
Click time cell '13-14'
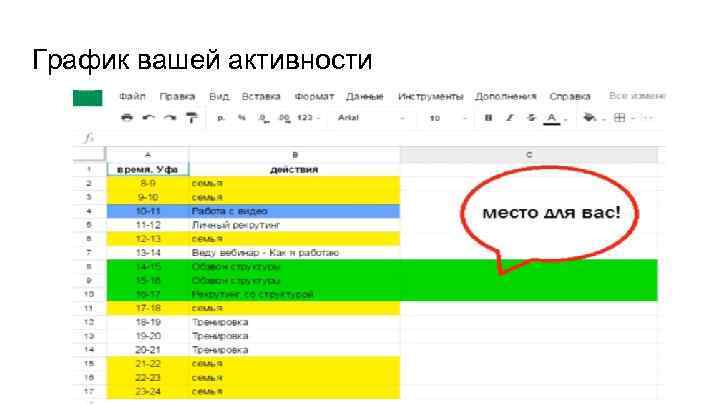[148, 253]
